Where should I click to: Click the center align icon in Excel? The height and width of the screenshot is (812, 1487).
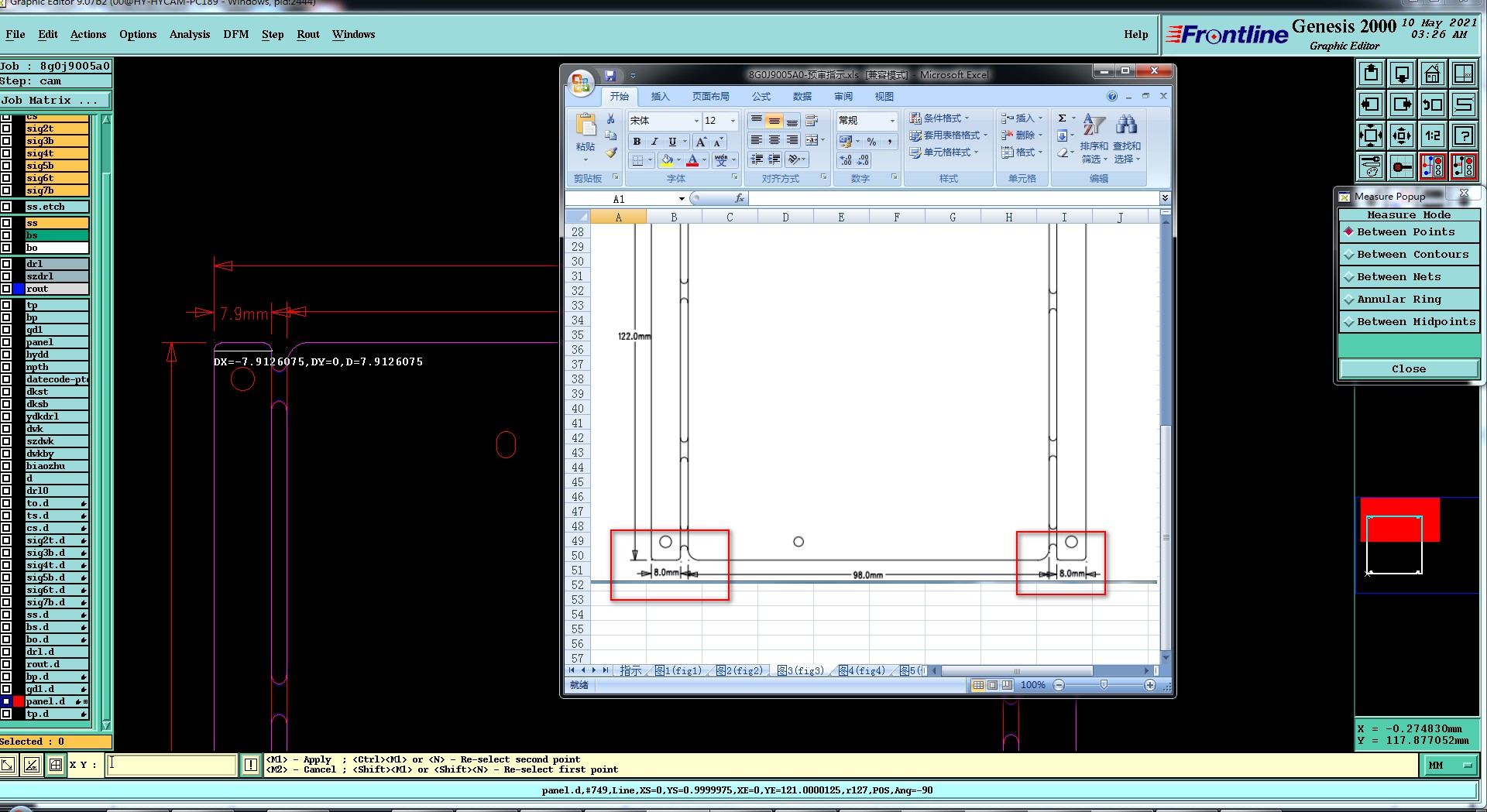point(774,140)
